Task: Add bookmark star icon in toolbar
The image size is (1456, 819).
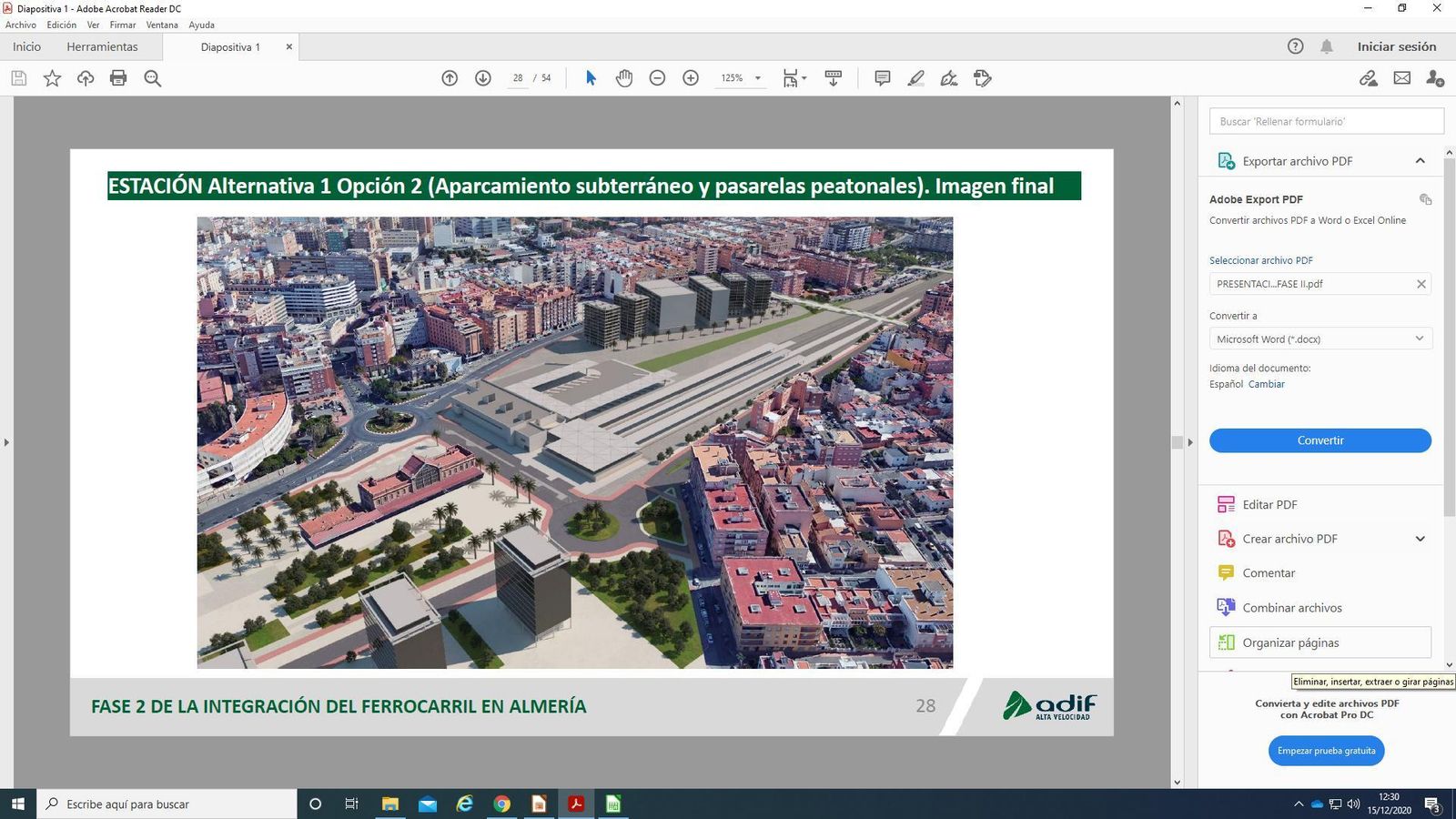Action: click(x=52, y=78)
